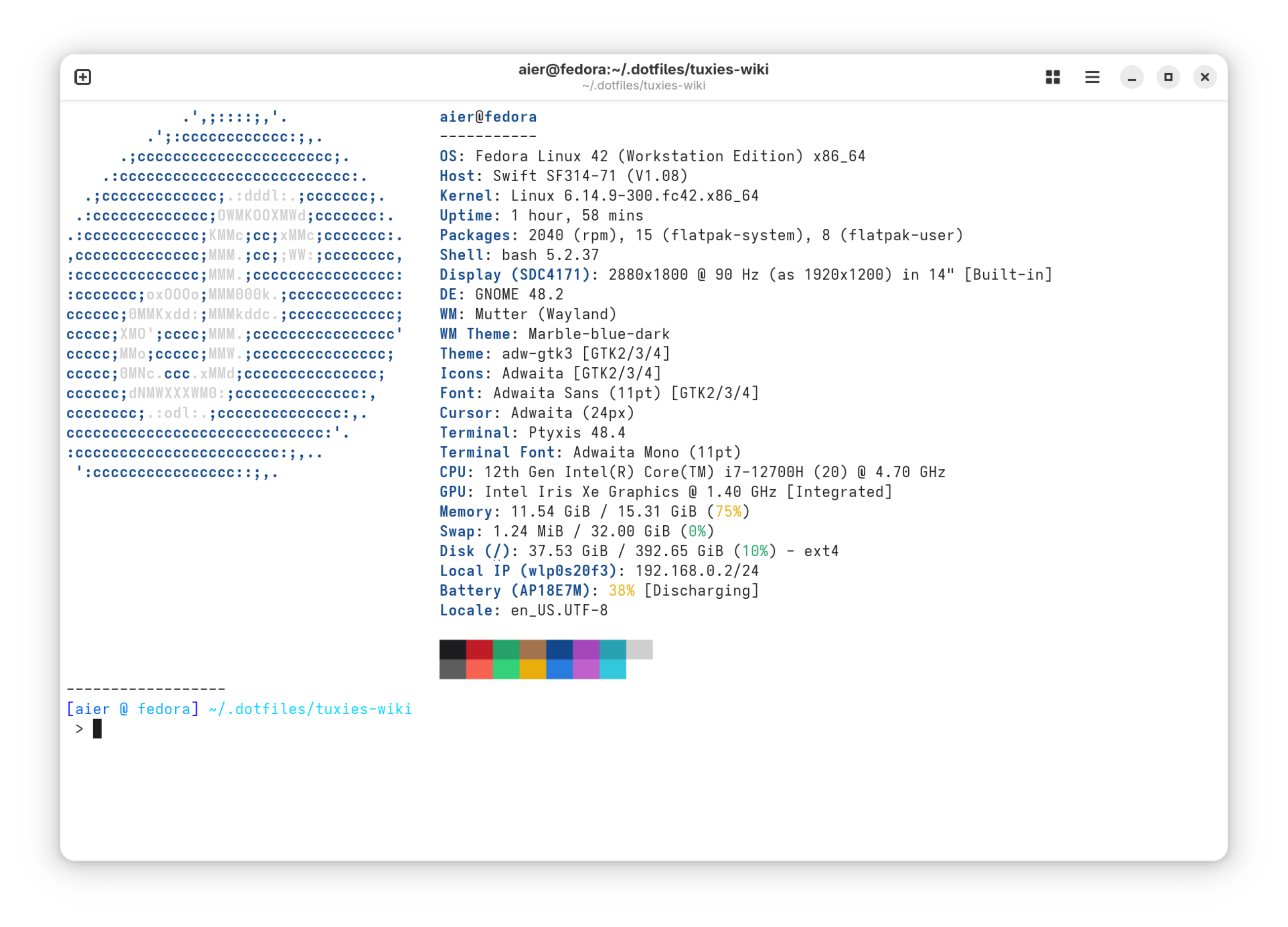Image resolution: width=1288 pixels, height=927 pixels.
Task: Click the teal color block in top row
Action: (613, 650)
